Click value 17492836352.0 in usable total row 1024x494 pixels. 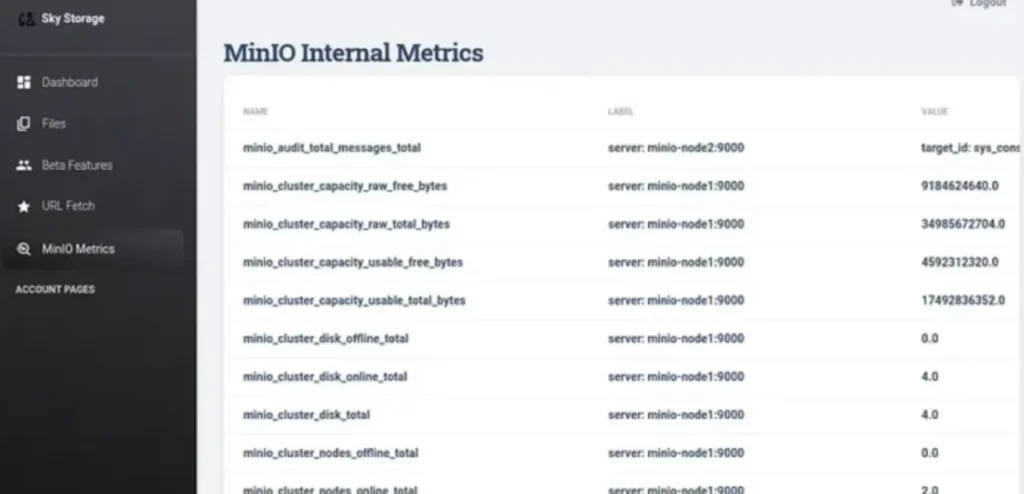(x=962, y=300)
